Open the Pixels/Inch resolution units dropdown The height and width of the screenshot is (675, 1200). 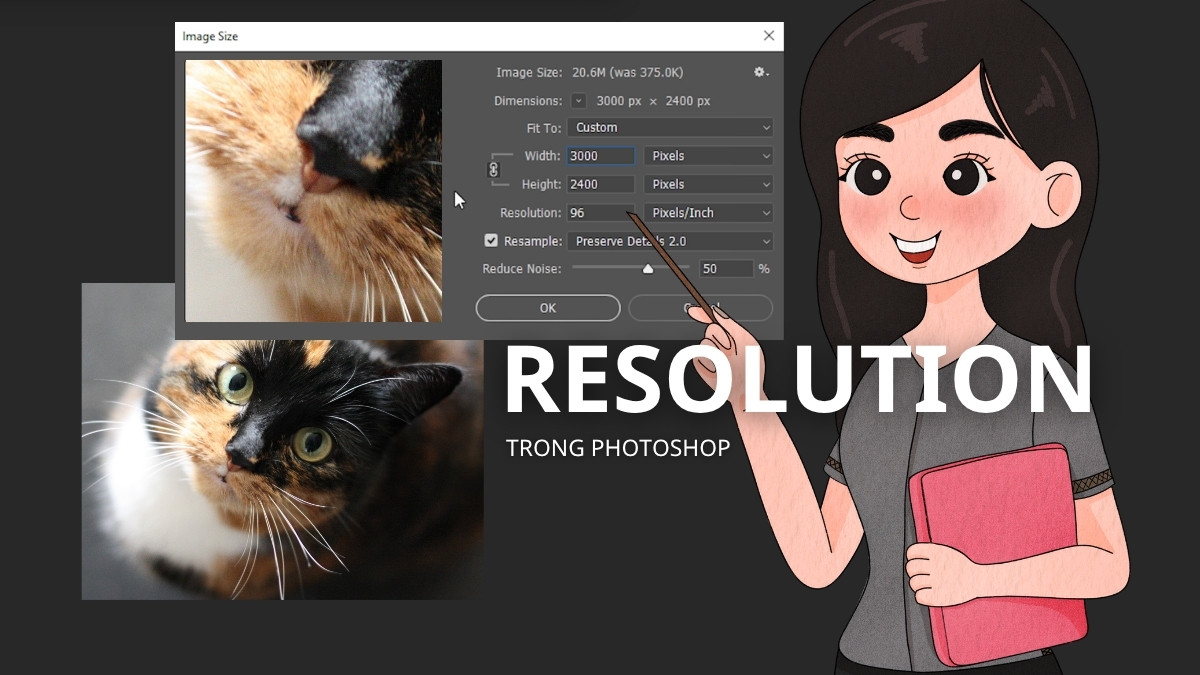(x=708, y=213)
